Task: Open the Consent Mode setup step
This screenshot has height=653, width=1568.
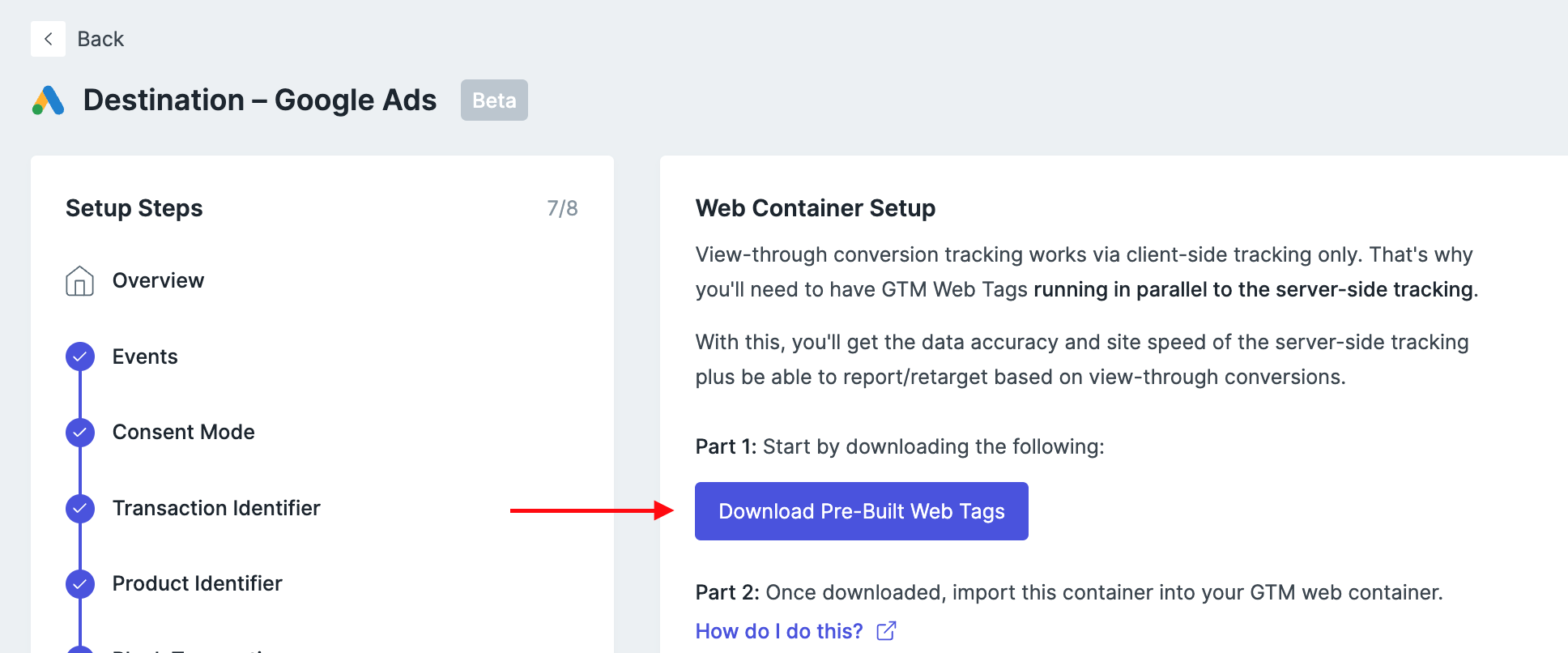Action: pyautogui.click(x=184, y=432)
